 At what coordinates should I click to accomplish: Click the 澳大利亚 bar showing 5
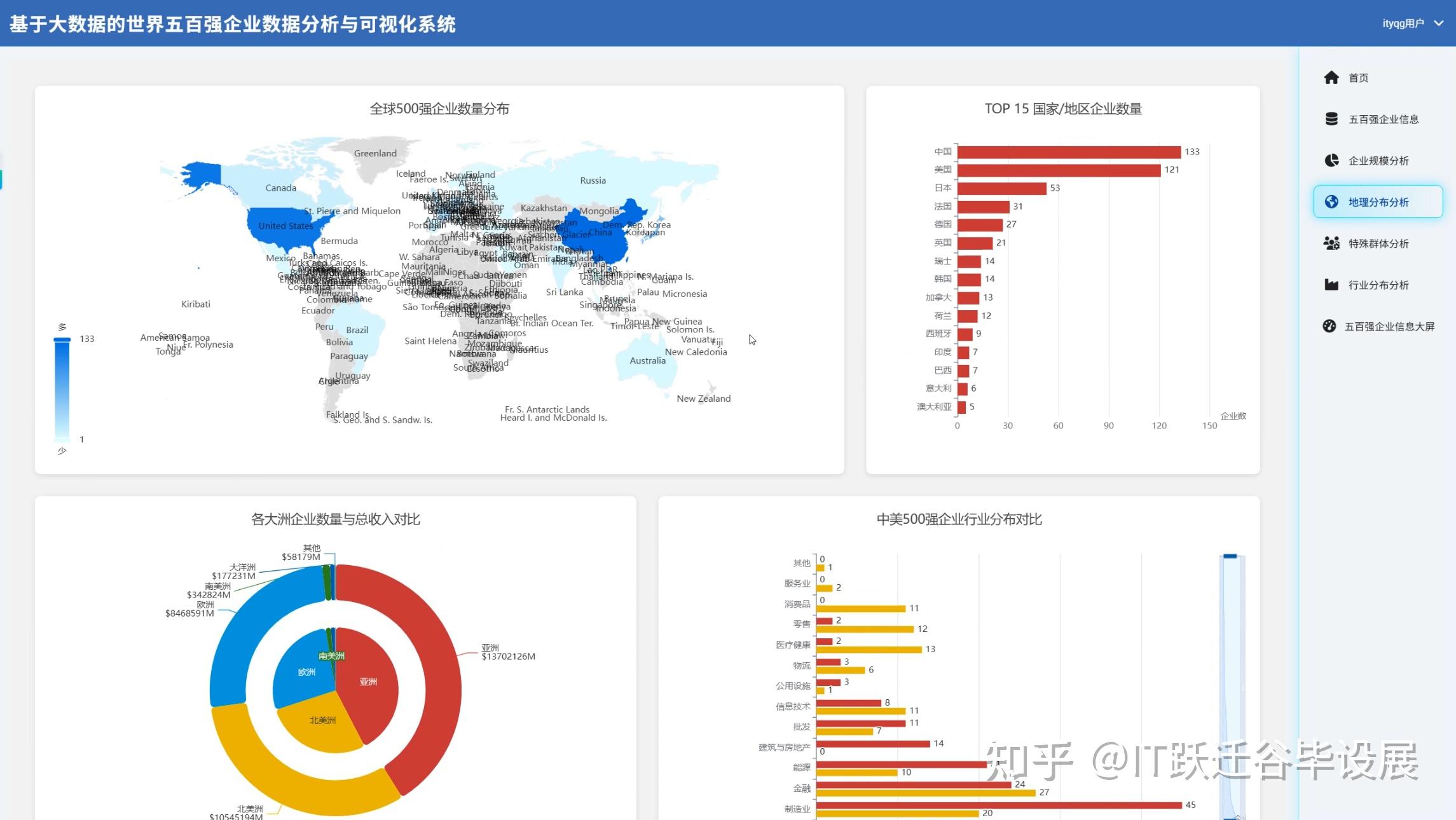tap(961, 407)
